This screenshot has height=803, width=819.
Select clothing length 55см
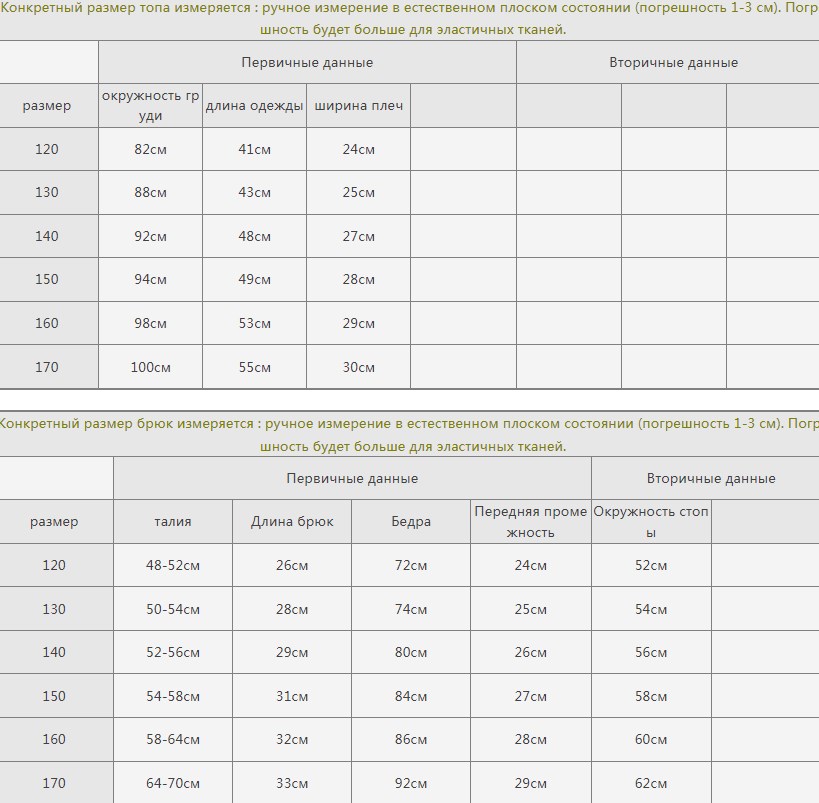tap(254, 367)
